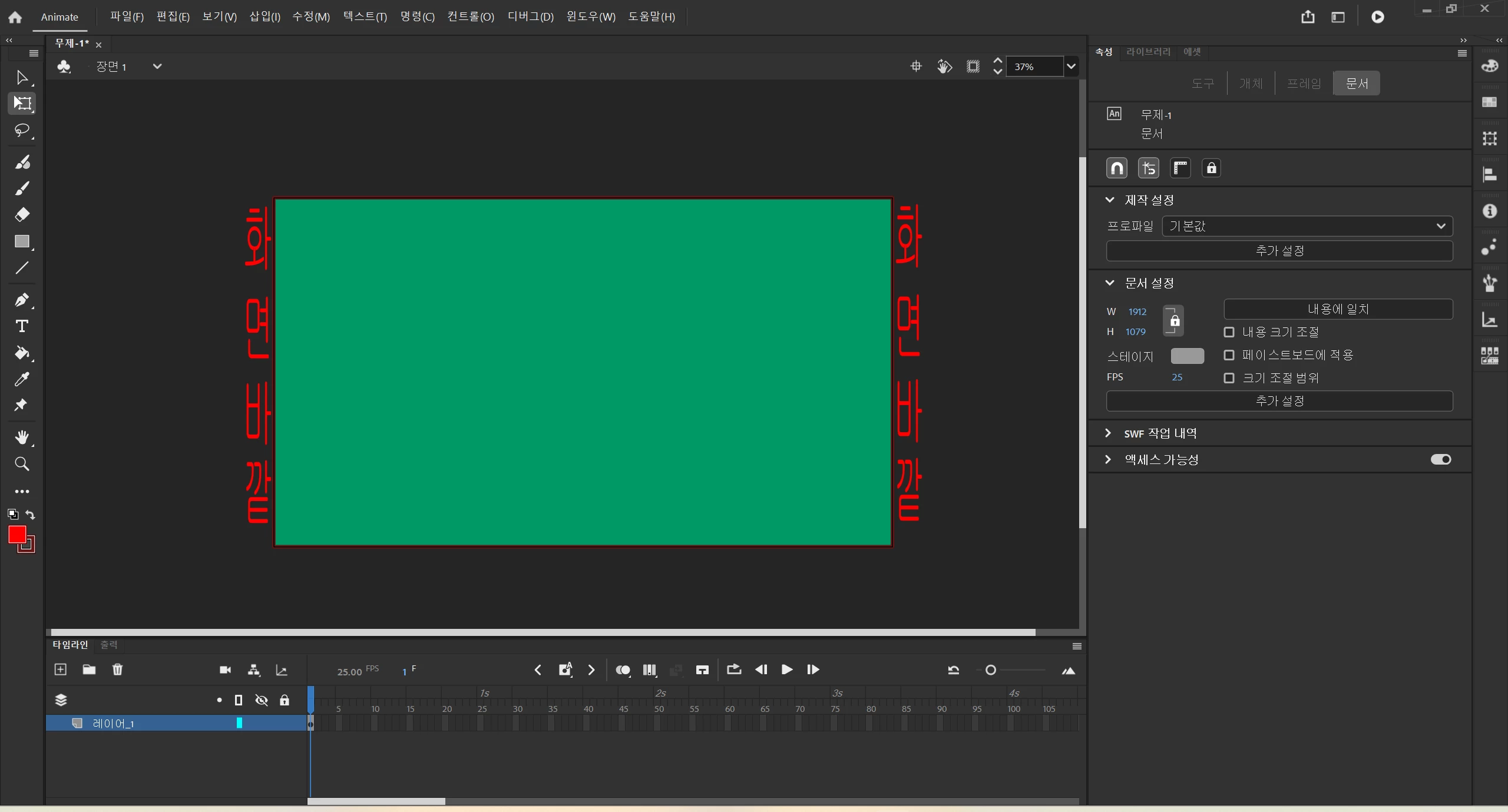
Task: Activate the Eyedropper tool
Action: point(22,379)
